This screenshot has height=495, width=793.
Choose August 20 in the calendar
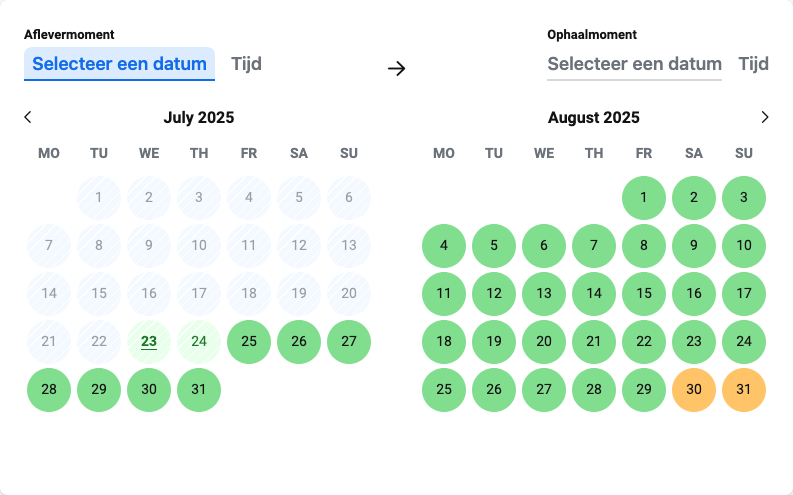coord(544,342)
